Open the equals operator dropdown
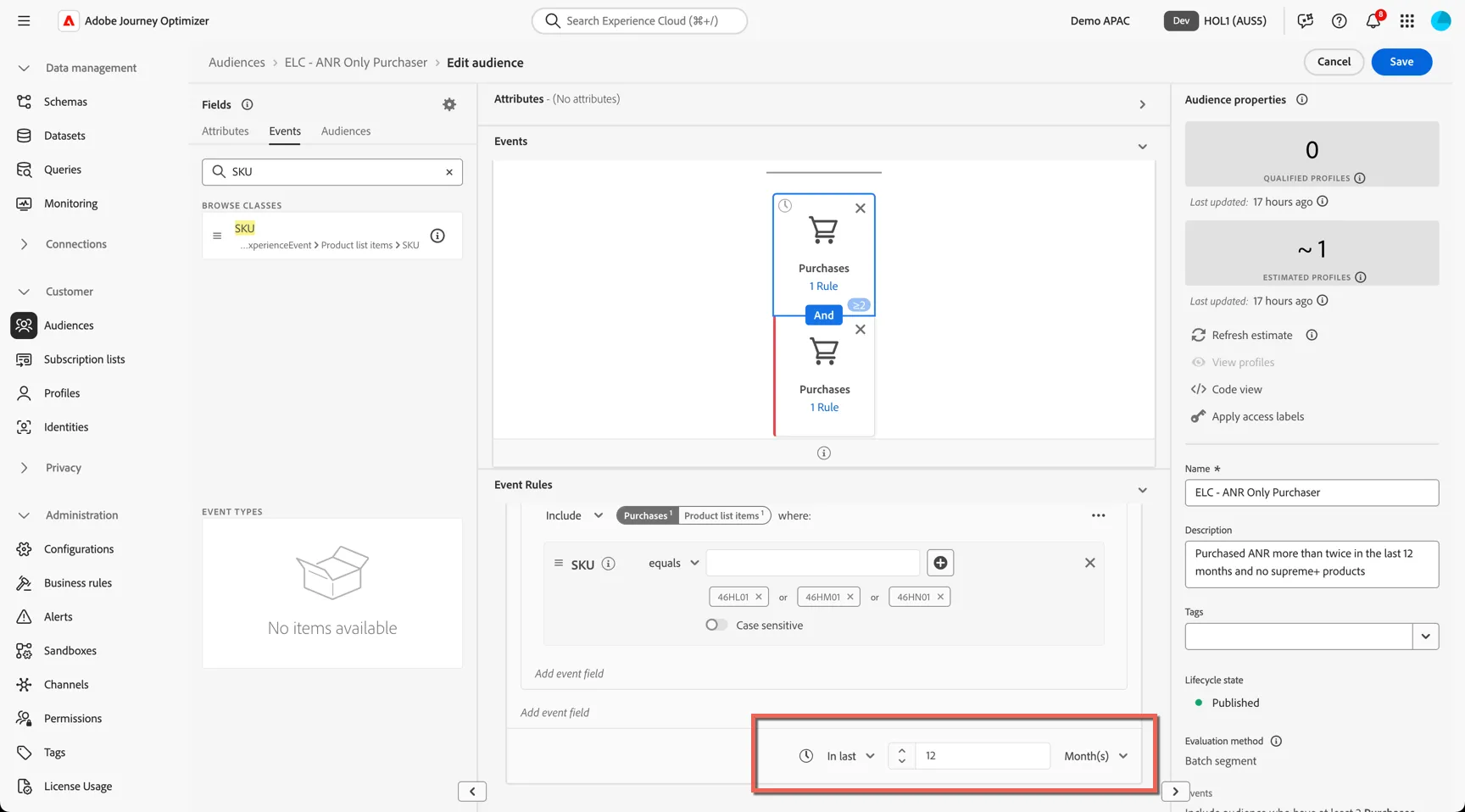Image resolution: width=1465 pixels, height=812 pixels. point(674,563)
